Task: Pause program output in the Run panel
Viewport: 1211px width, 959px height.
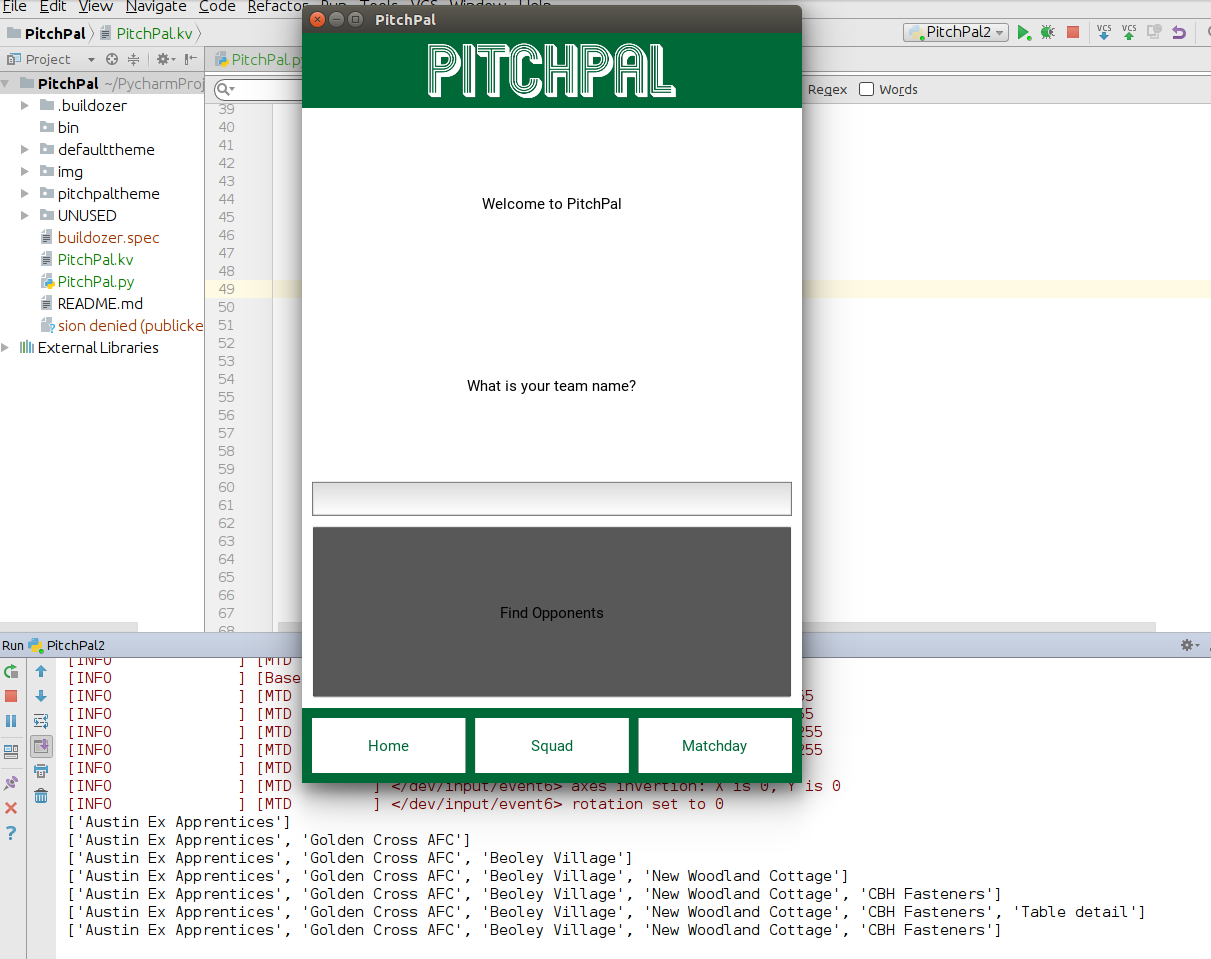Action: click(11, 721)
